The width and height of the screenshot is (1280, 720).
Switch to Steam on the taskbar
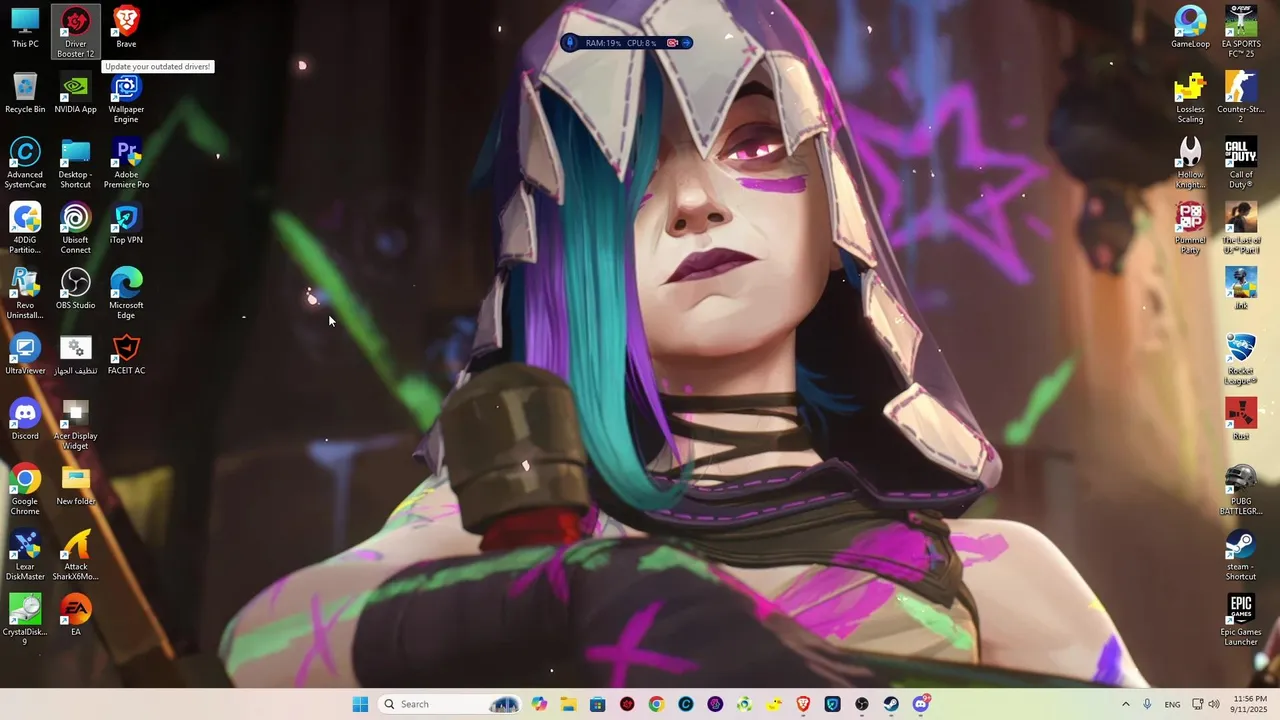(891, 704)
